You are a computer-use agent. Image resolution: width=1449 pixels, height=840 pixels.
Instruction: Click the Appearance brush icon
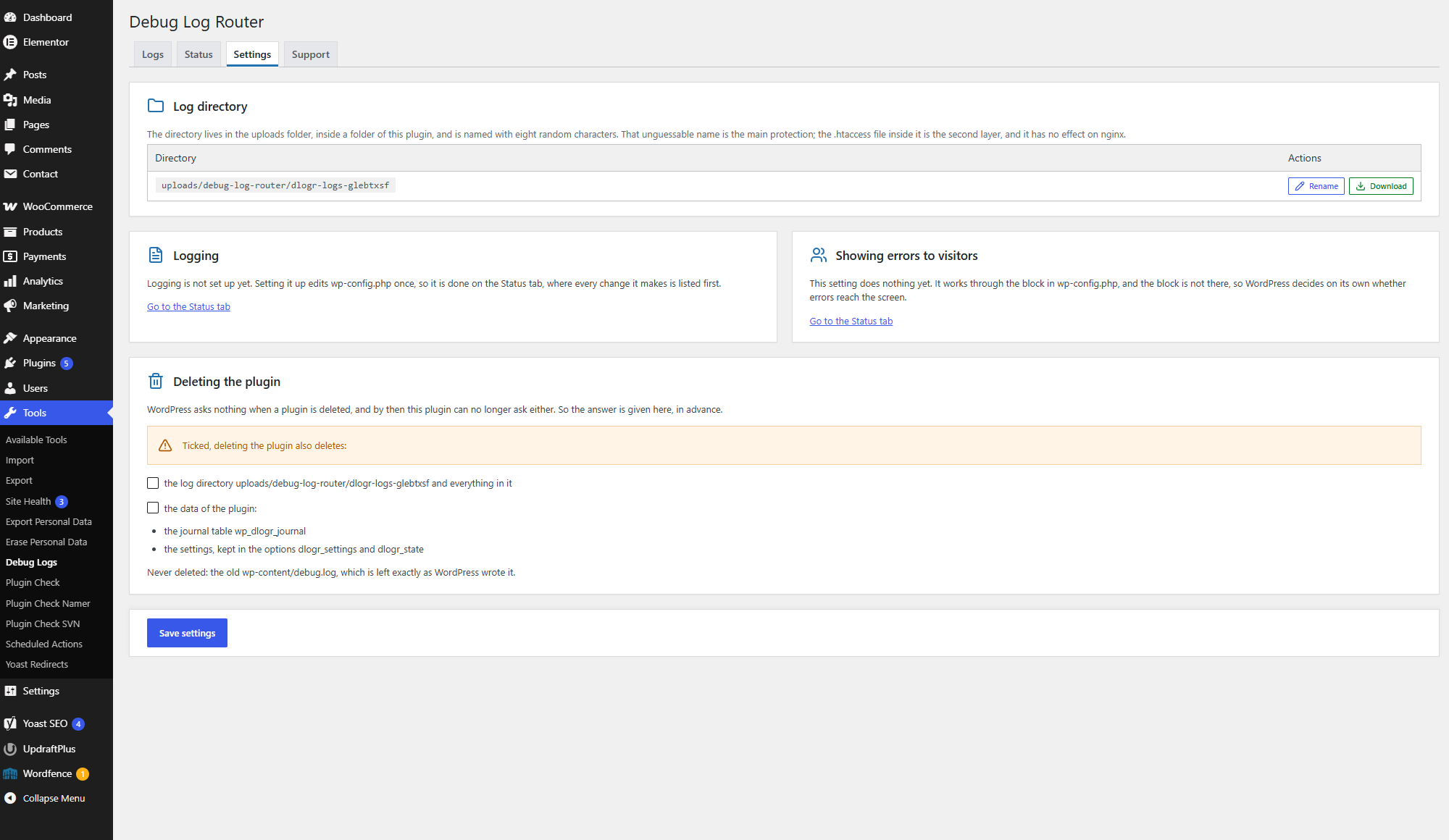10,338
